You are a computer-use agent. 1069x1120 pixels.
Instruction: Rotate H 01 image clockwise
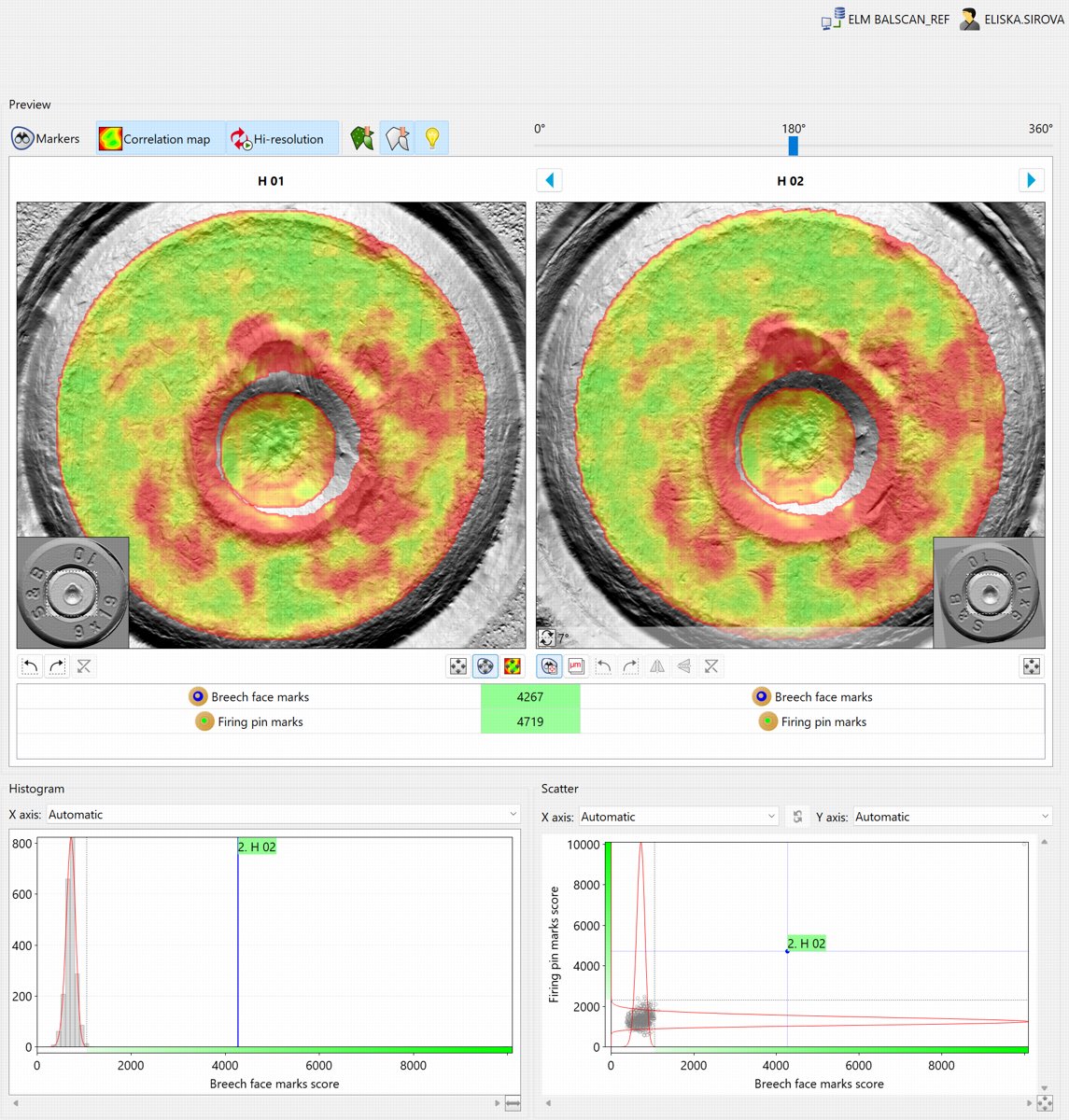(57, 666)
